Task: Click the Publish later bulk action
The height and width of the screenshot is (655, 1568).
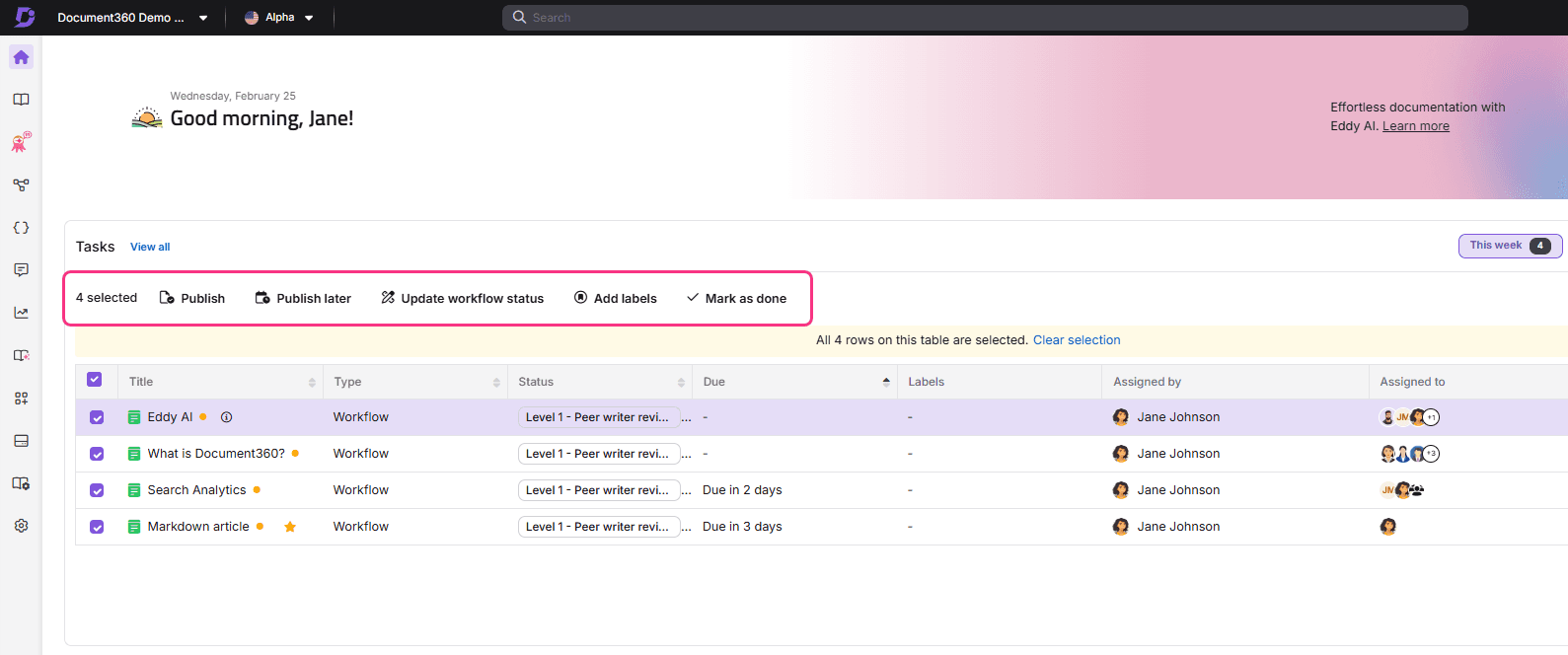Action: point(303,298)
